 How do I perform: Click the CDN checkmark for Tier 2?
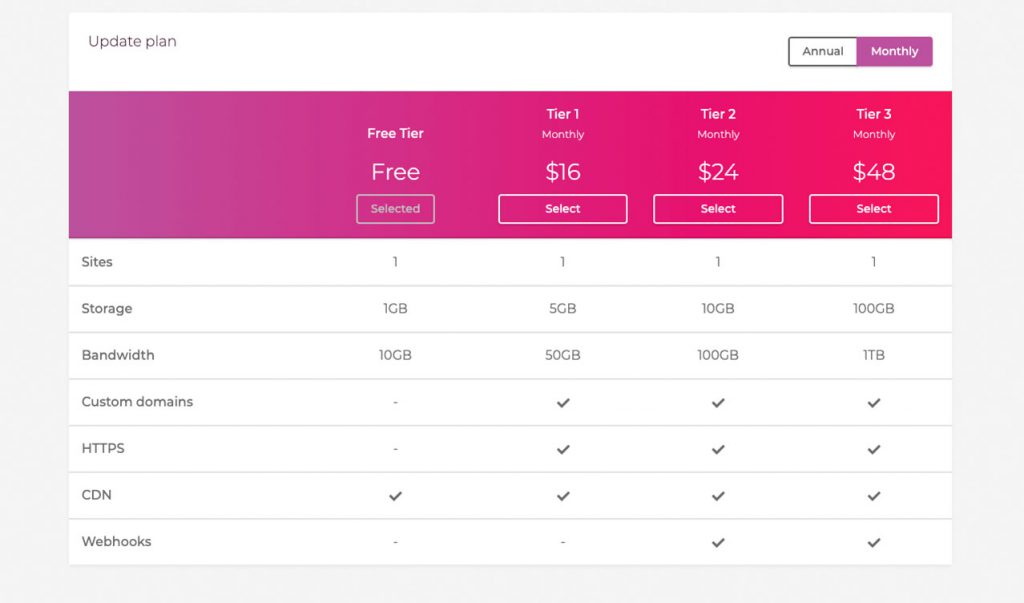click(x=718, y=496)
